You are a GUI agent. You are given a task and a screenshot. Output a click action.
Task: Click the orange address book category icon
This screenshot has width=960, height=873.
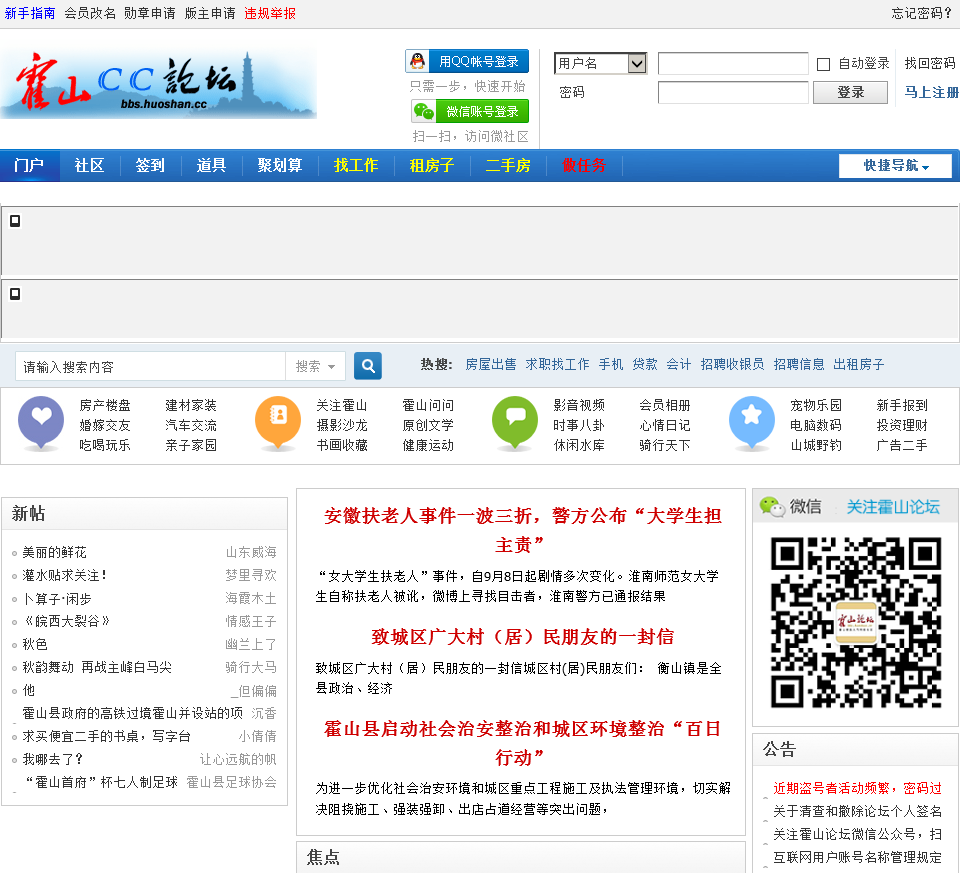[278, 422]
